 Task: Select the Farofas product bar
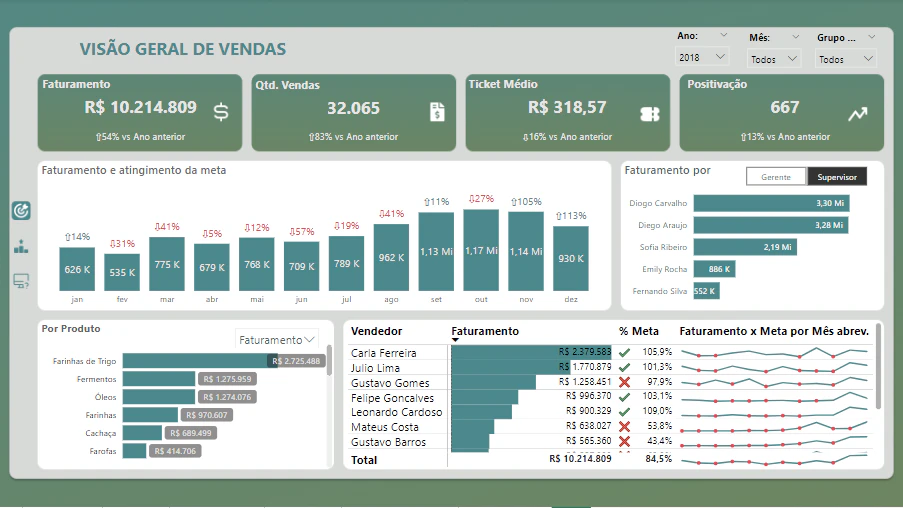[x=134, y=450]
